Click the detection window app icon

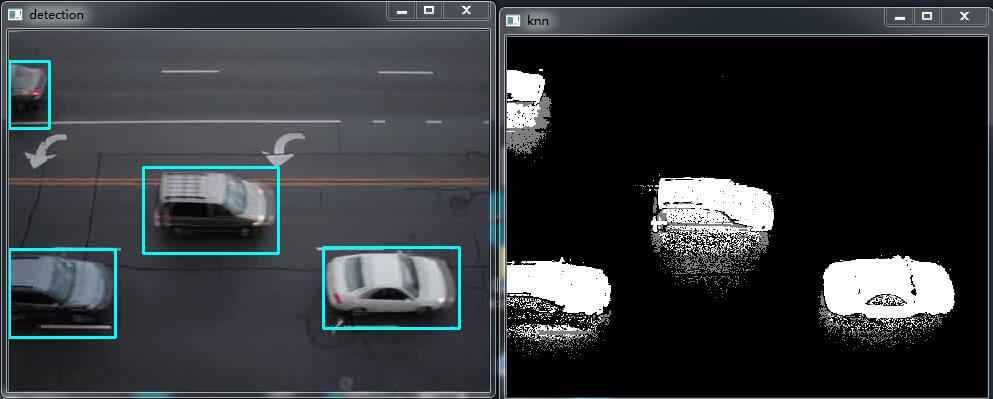pyautogui.click(x=15, y=13)
